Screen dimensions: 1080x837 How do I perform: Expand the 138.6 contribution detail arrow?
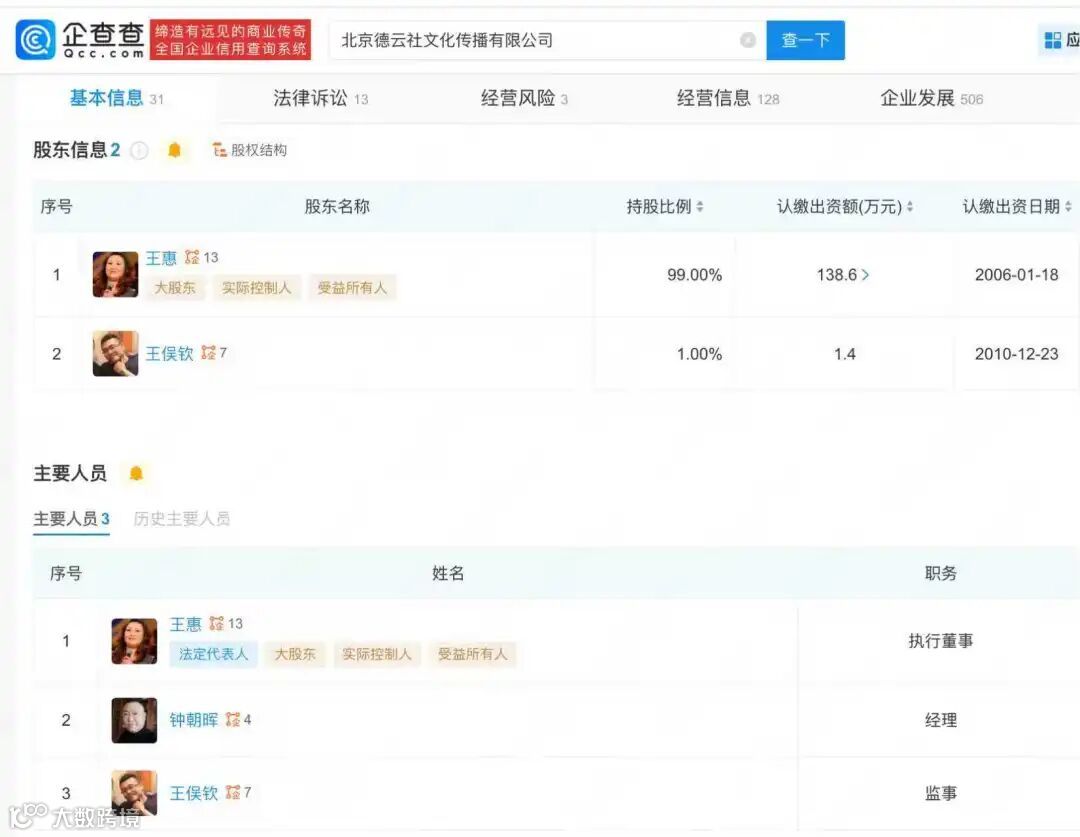[x=865, y=275]
